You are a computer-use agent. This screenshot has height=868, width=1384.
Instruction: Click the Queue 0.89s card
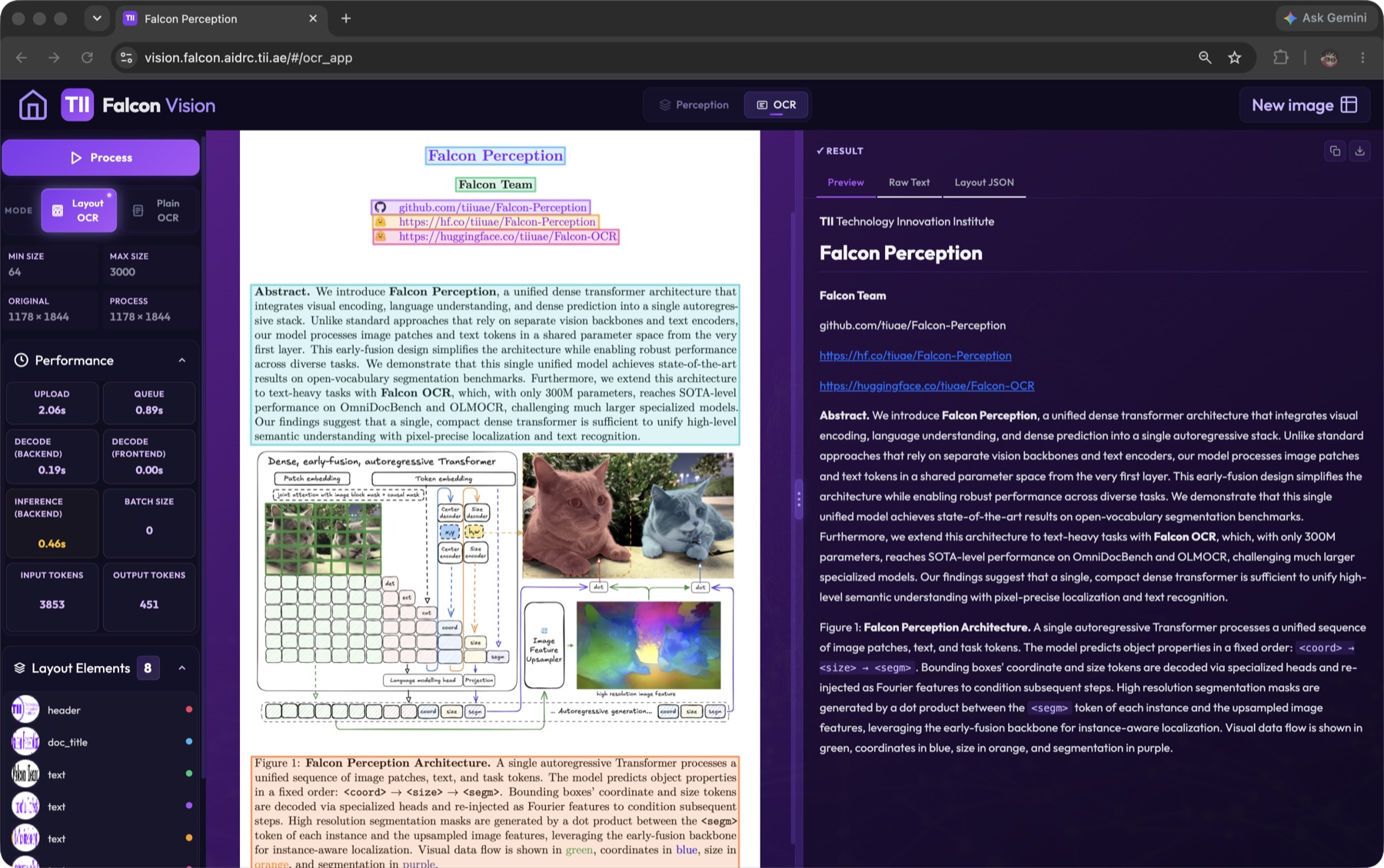tap(149, 402)
